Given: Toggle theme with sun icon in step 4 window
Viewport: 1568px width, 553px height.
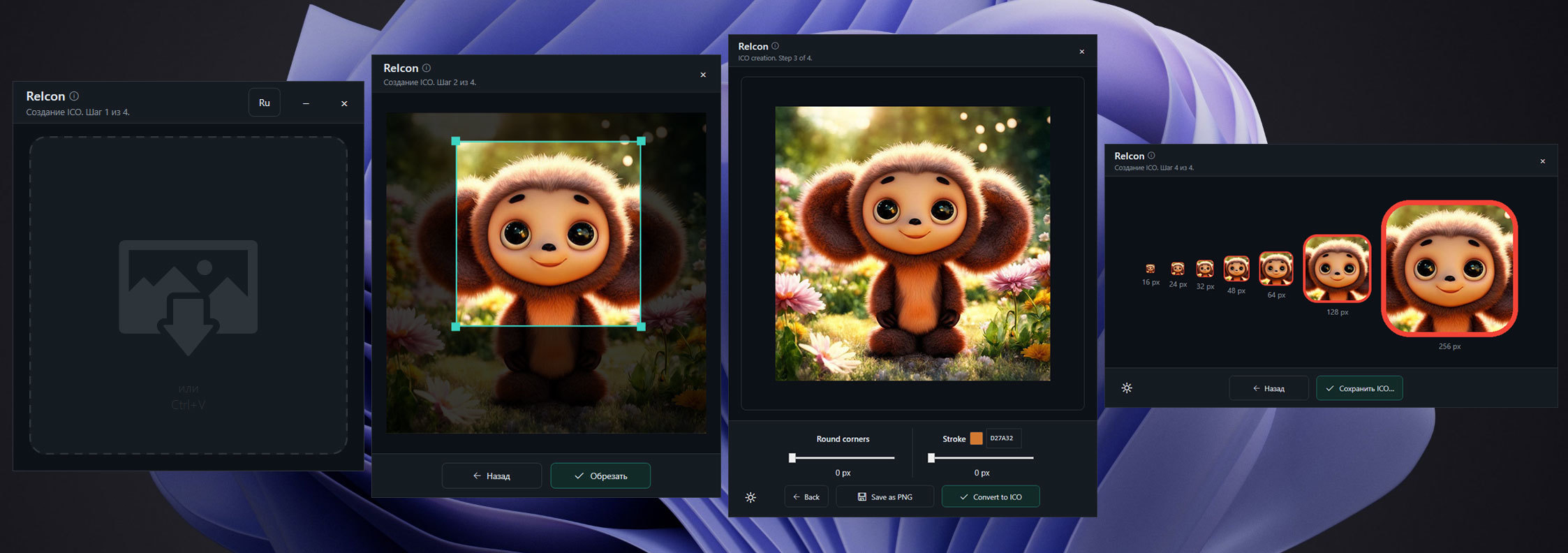Looking at the screenshot, I should pyautogui.click(x=1127, y=388).
